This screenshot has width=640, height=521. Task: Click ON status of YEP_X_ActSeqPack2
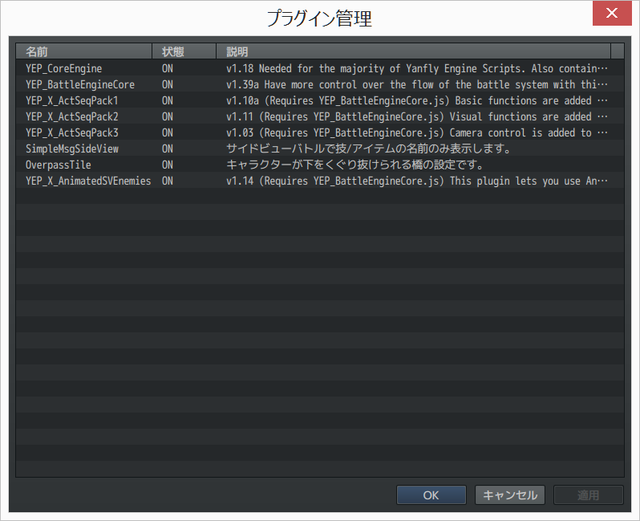pyautogui.click(x=167, y=116)
